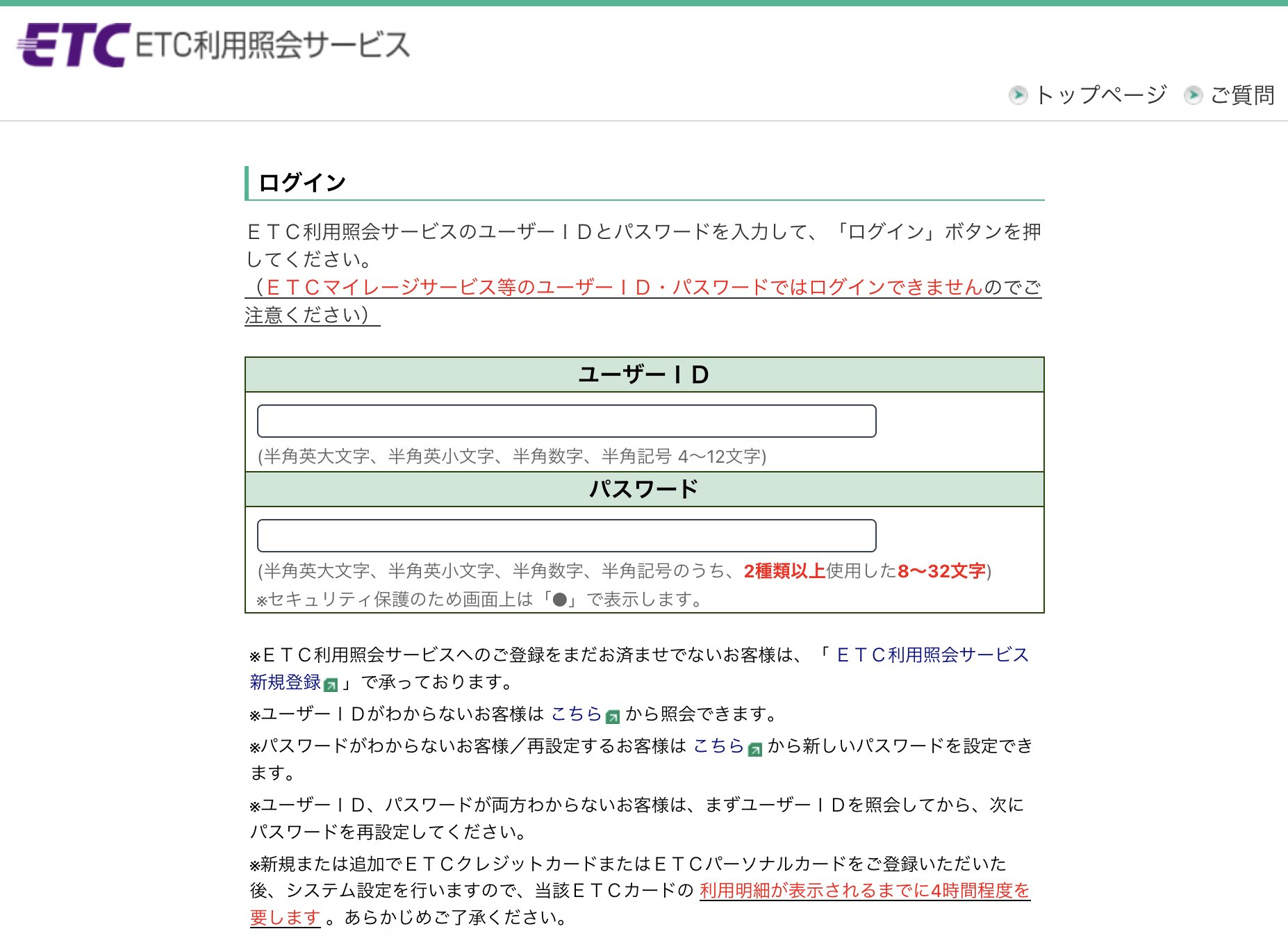Click the external-link icon after 新規登録

[x=331, y=685]
